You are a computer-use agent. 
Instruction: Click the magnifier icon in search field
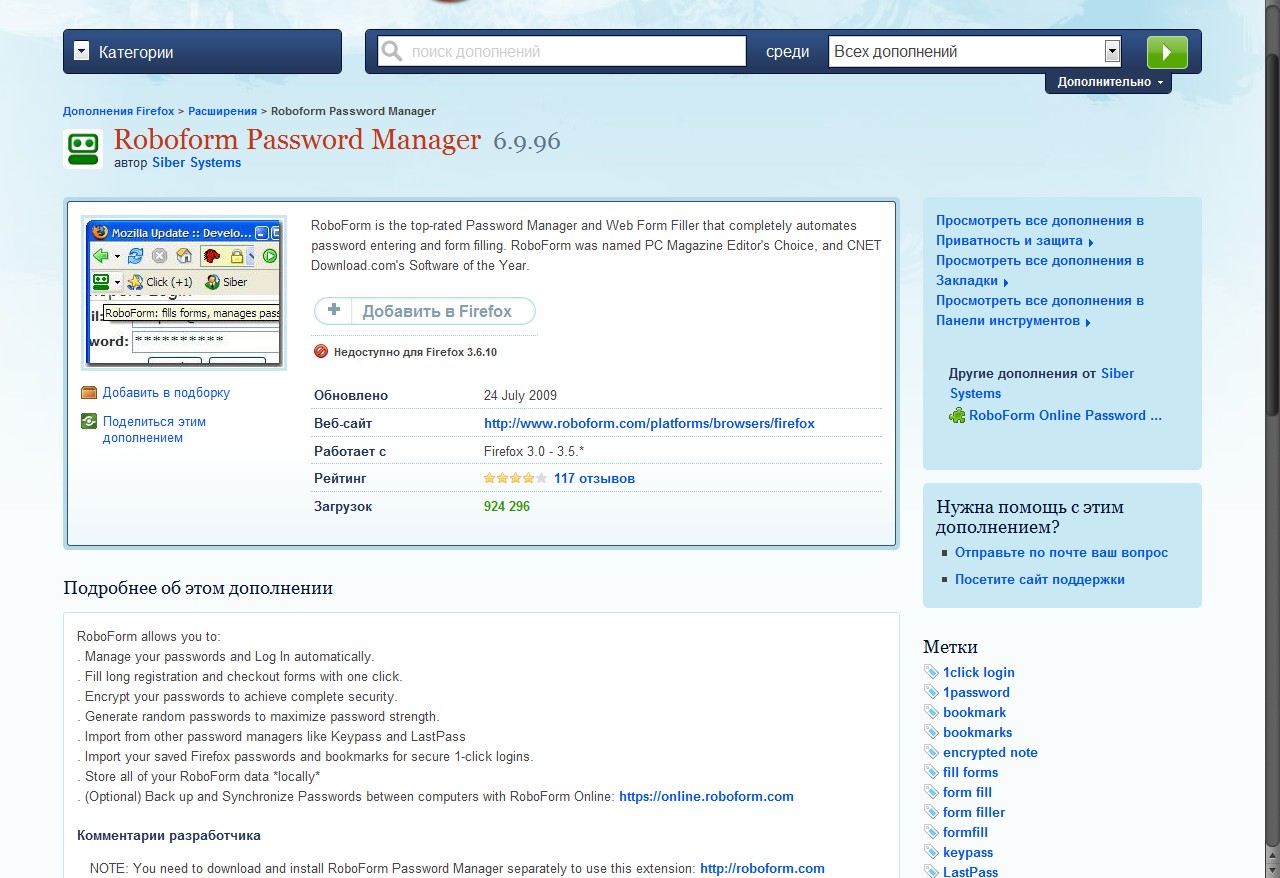click(392, 52)
